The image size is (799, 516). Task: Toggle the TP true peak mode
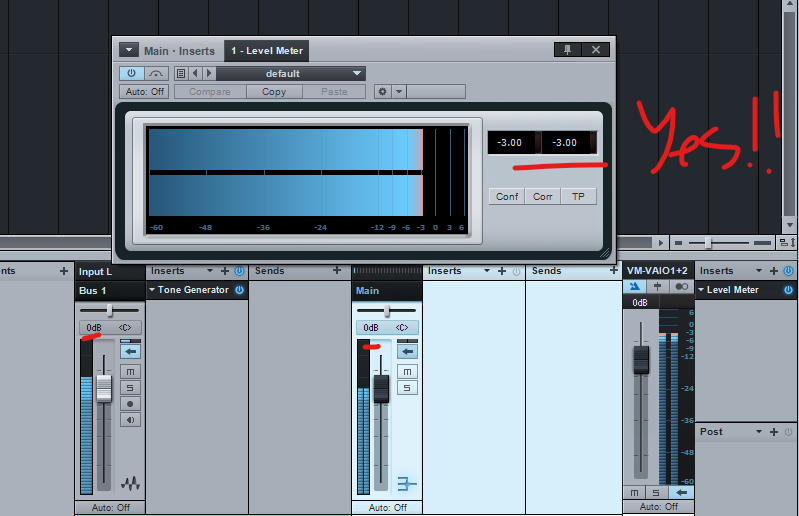click(578, 197)
